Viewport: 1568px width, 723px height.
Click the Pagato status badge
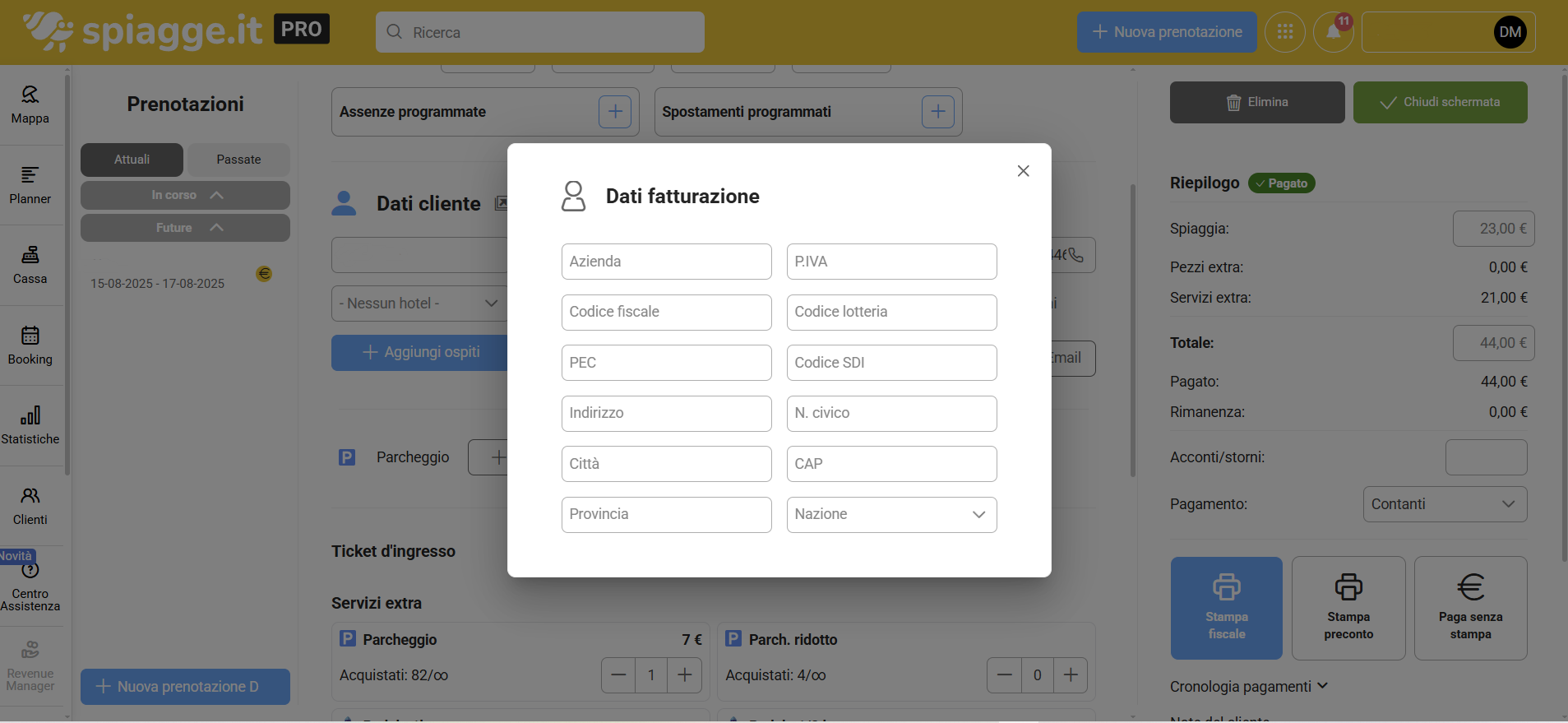(x=1281, y=183)
